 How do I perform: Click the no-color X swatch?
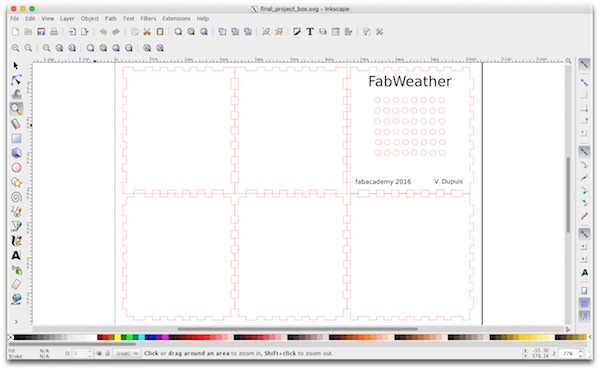[x=11, y=337]
